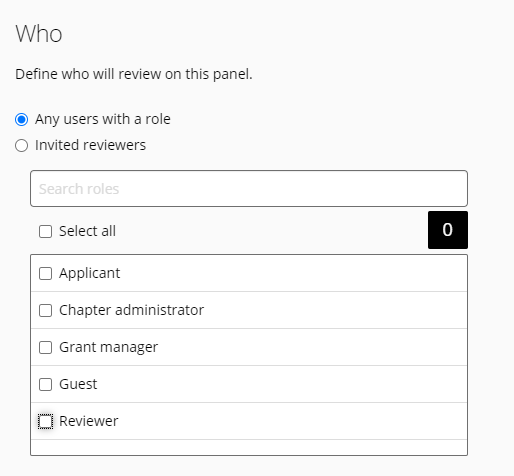
Task: Click the 'Select all' label text
Action: (87, 231)
